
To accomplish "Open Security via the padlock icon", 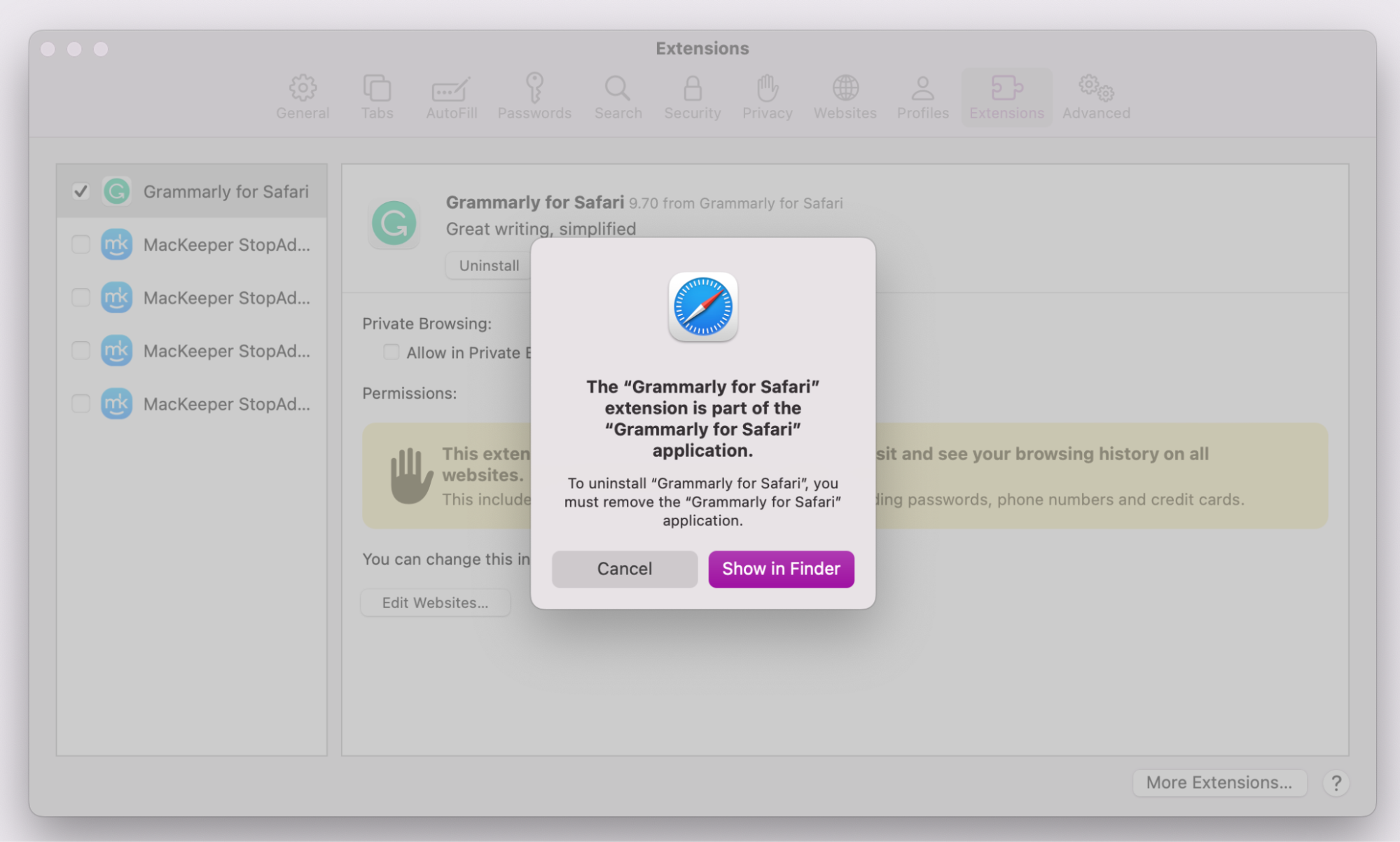I will pos(693,97).
